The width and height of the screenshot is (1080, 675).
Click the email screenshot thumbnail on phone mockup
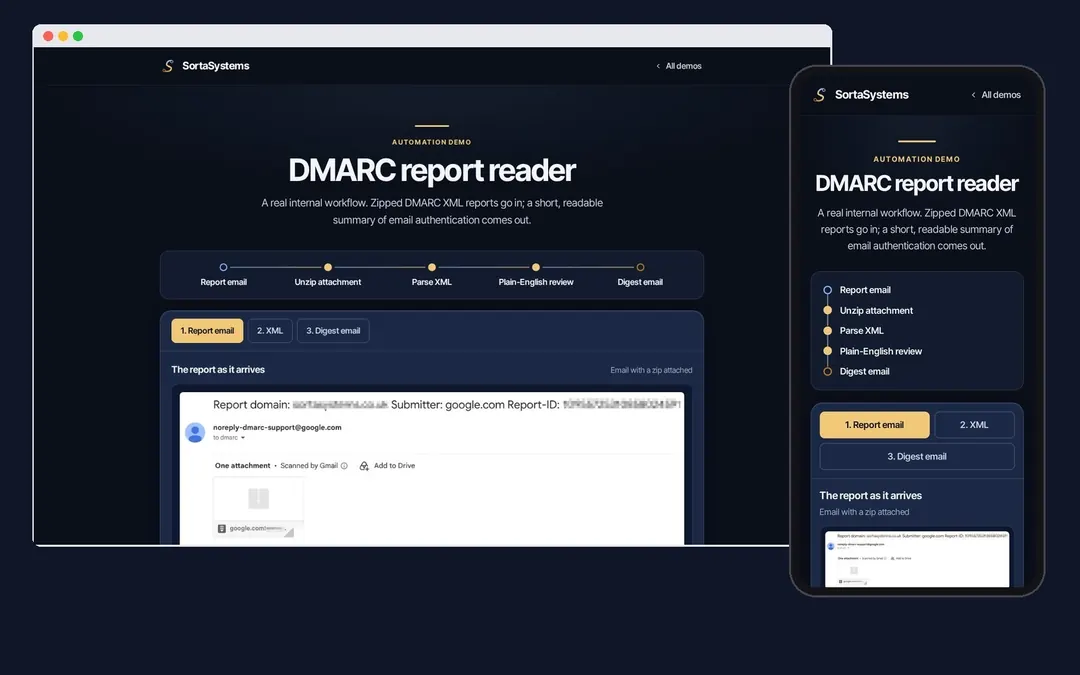[x=917, y=559]
